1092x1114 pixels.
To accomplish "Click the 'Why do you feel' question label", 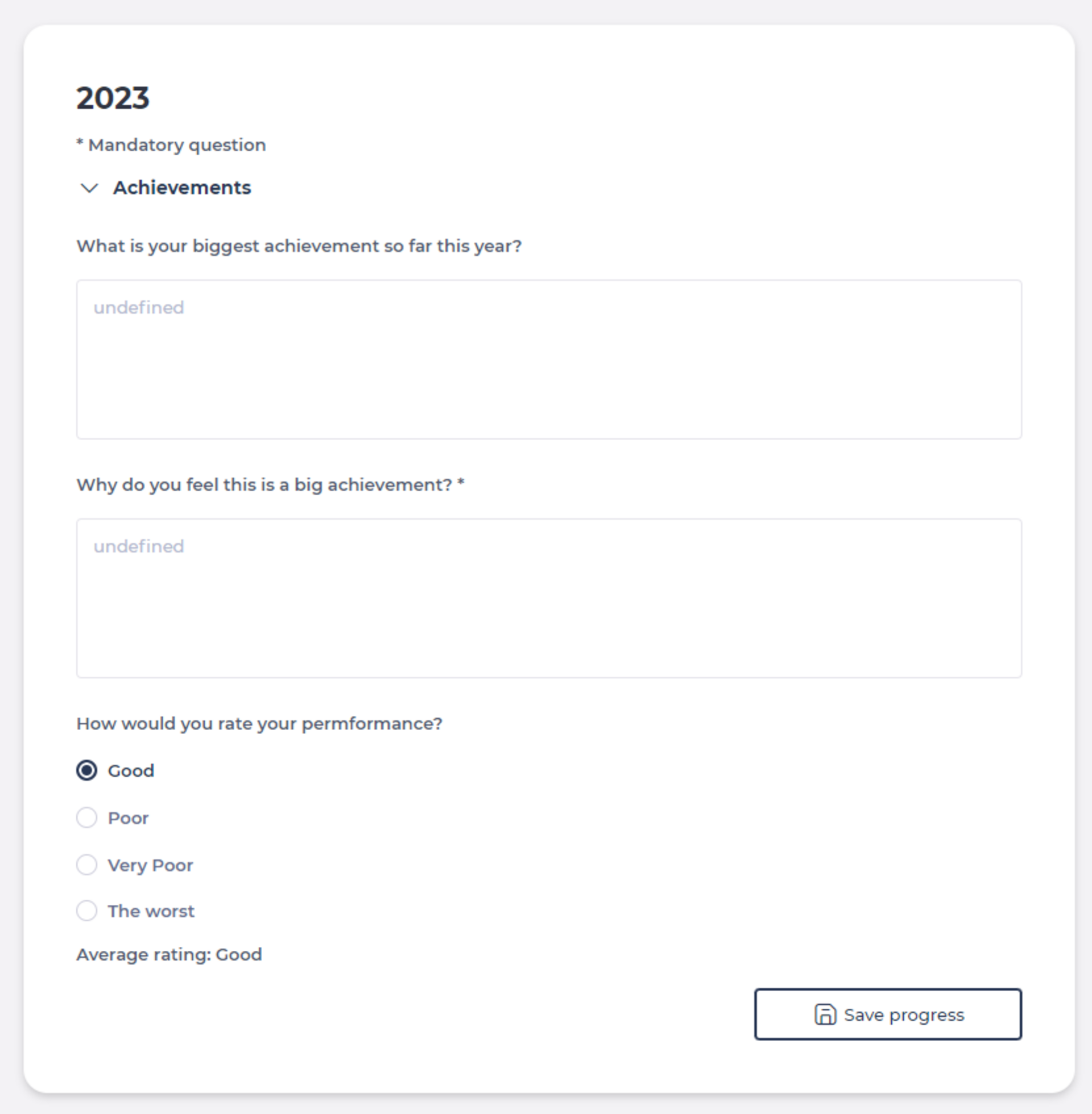I will (270, 485).
